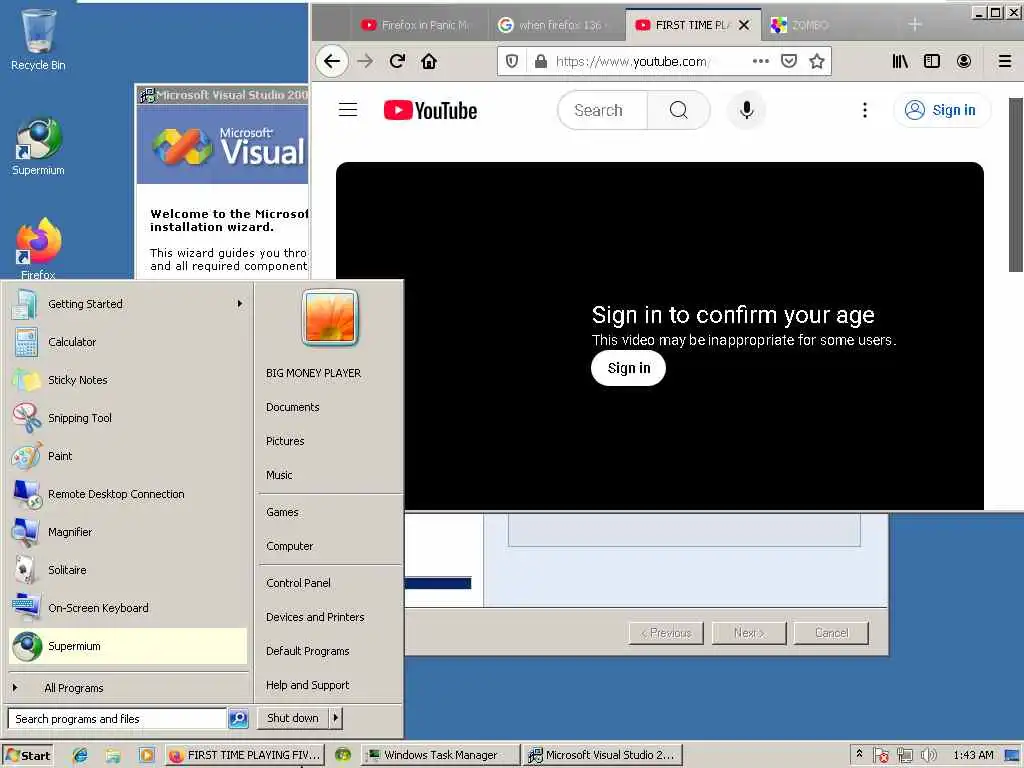Open Remote Desktop Connection

point(128,494)
